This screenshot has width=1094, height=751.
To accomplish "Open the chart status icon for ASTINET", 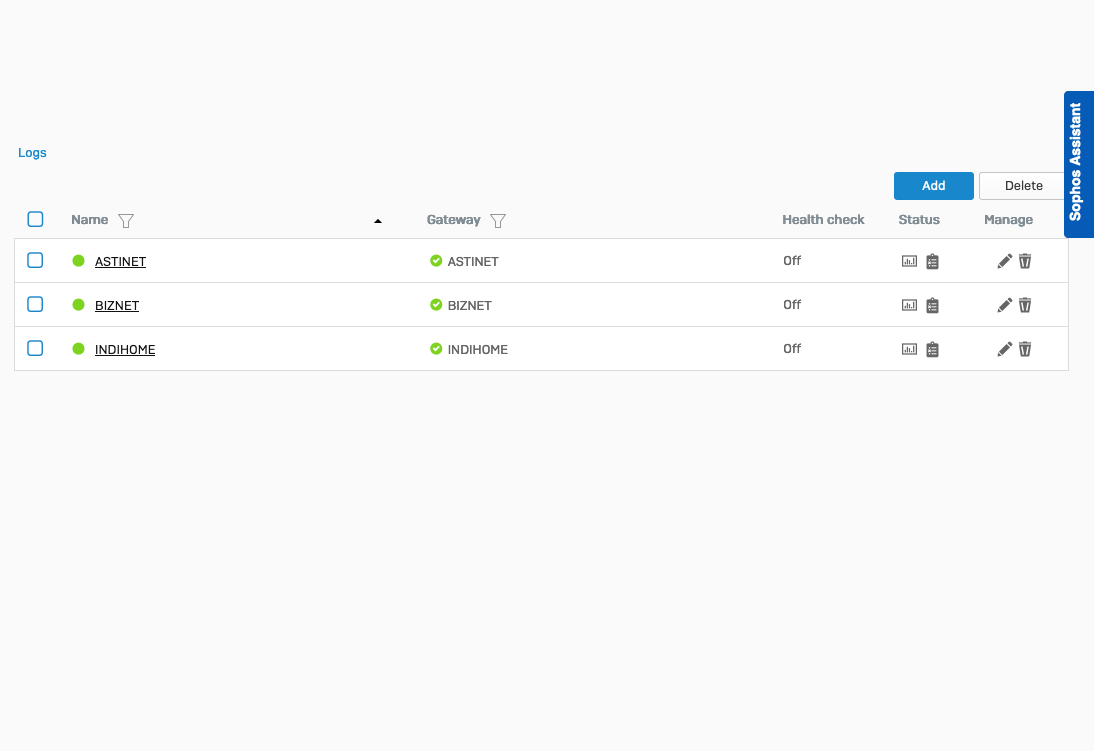I will (x=909, y=261).
